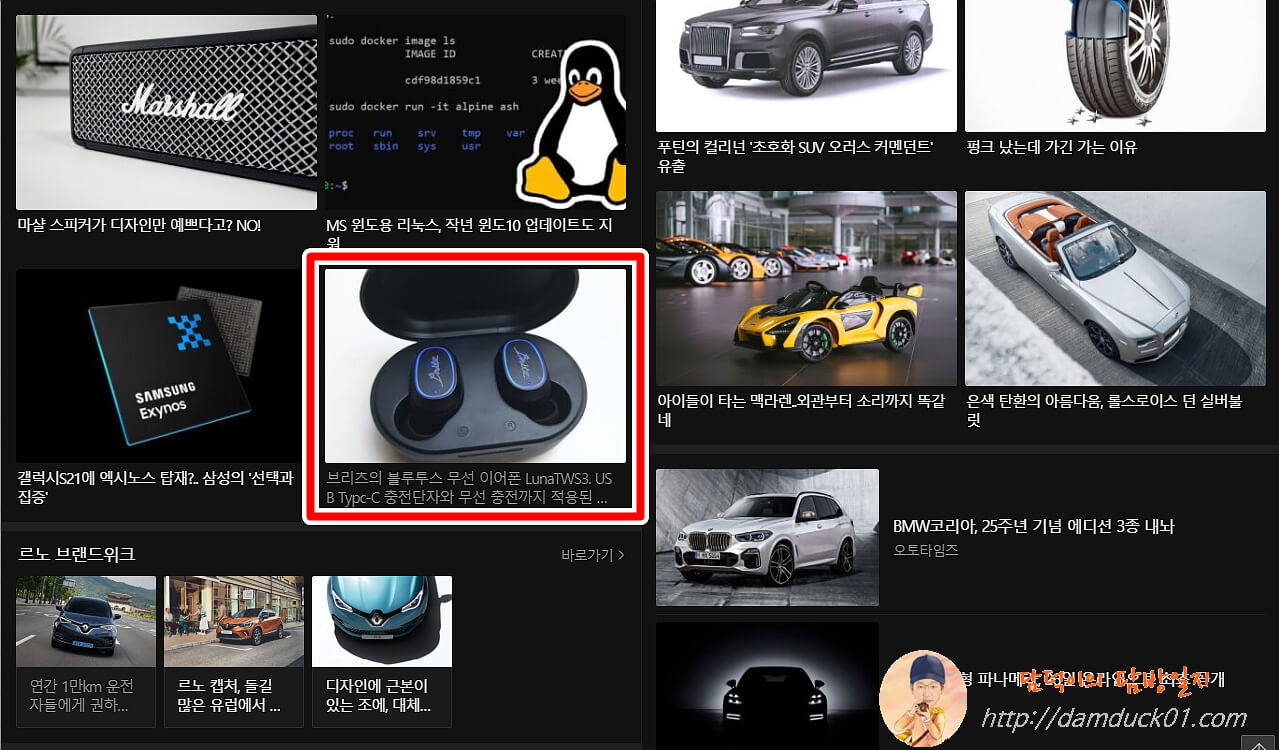Screen dimensions: 1279x750
Task: Open the punctured tire thumbnail
Action: [1115, 66]
